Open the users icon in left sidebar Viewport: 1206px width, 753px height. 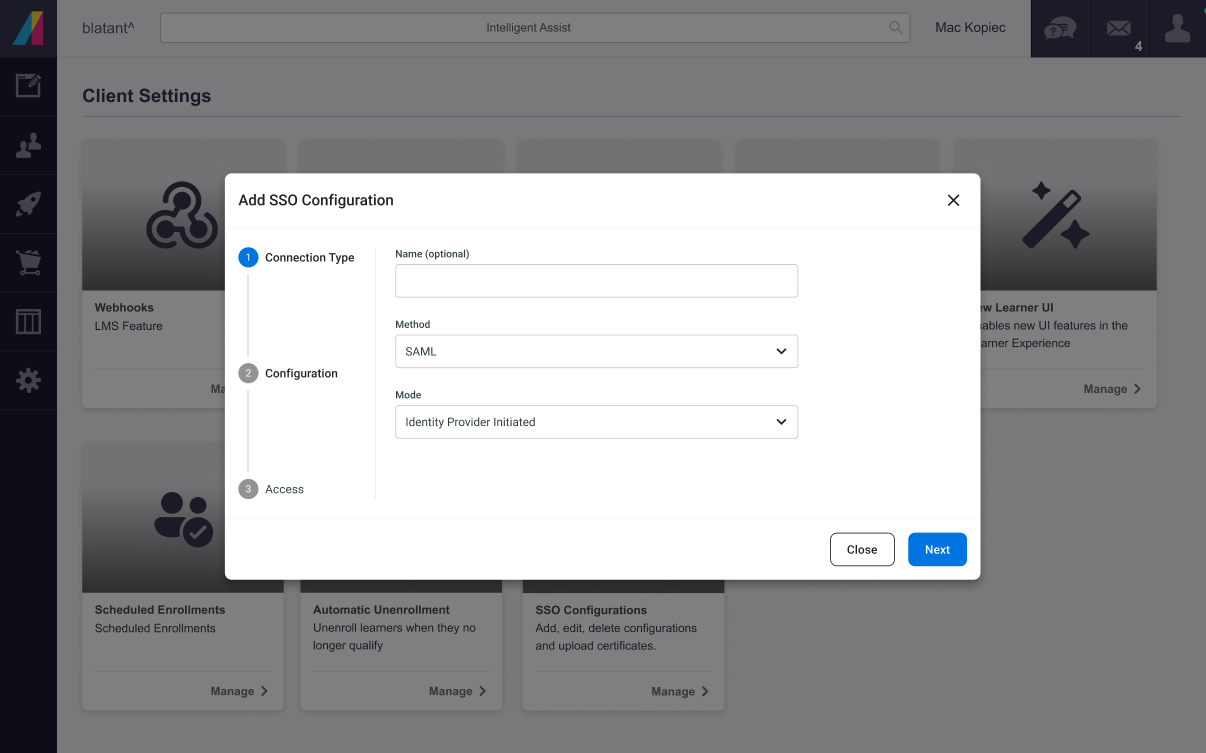coord(28,146)
